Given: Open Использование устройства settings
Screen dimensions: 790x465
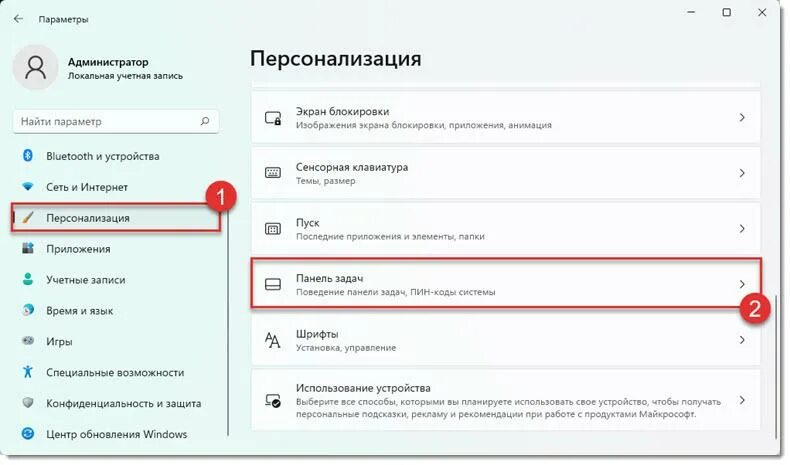Looking at the screenshot, I should point(505,400).
